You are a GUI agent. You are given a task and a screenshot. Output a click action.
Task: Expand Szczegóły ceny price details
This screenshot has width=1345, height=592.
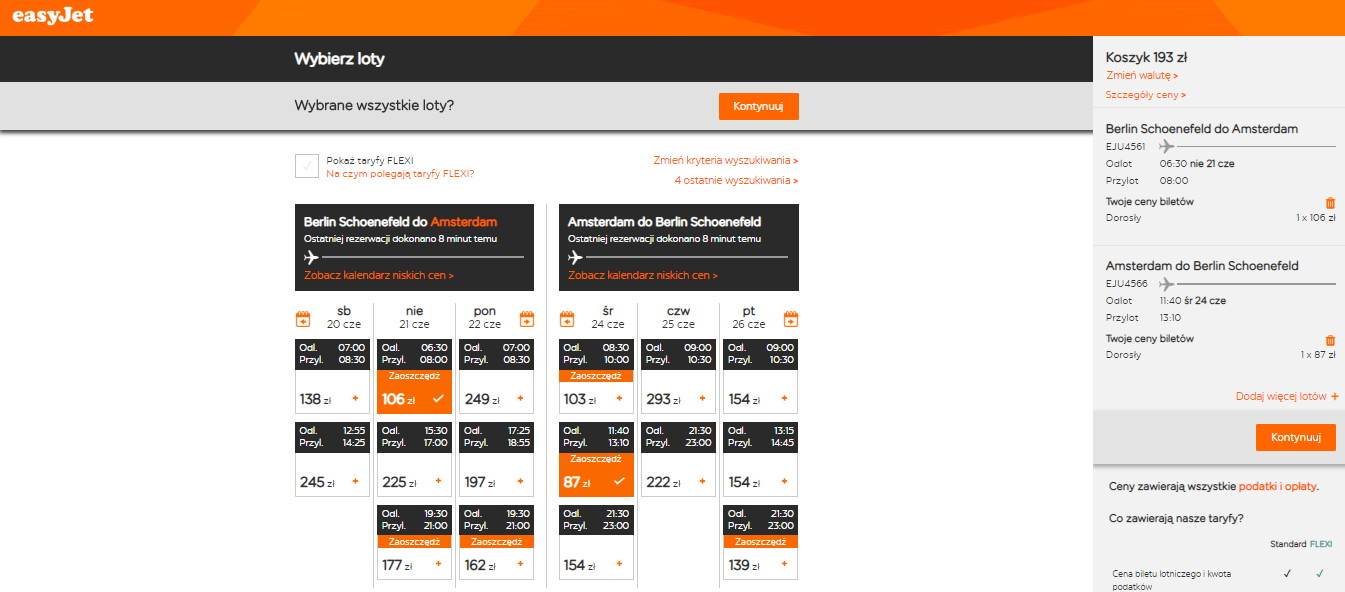[1146, 95]
